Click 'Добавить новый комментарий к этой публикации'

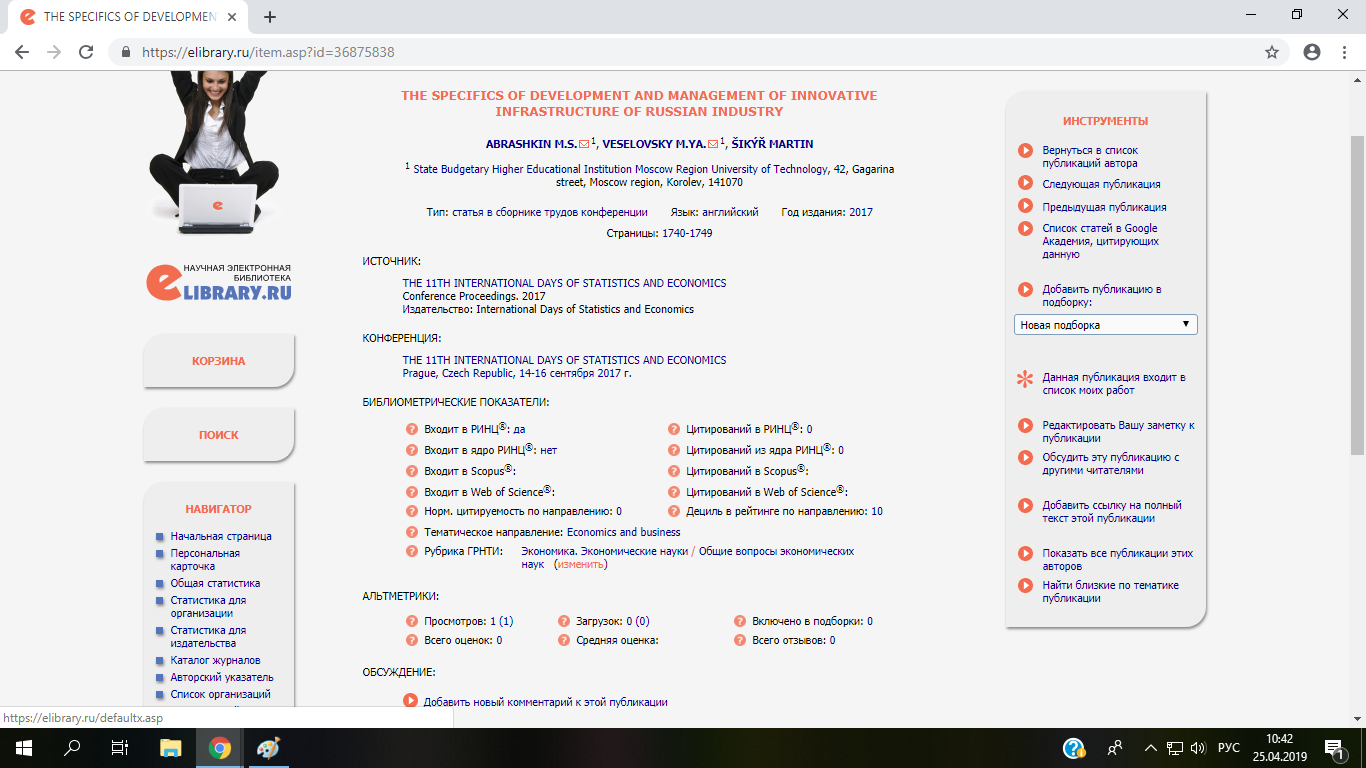tap(545, 702)
